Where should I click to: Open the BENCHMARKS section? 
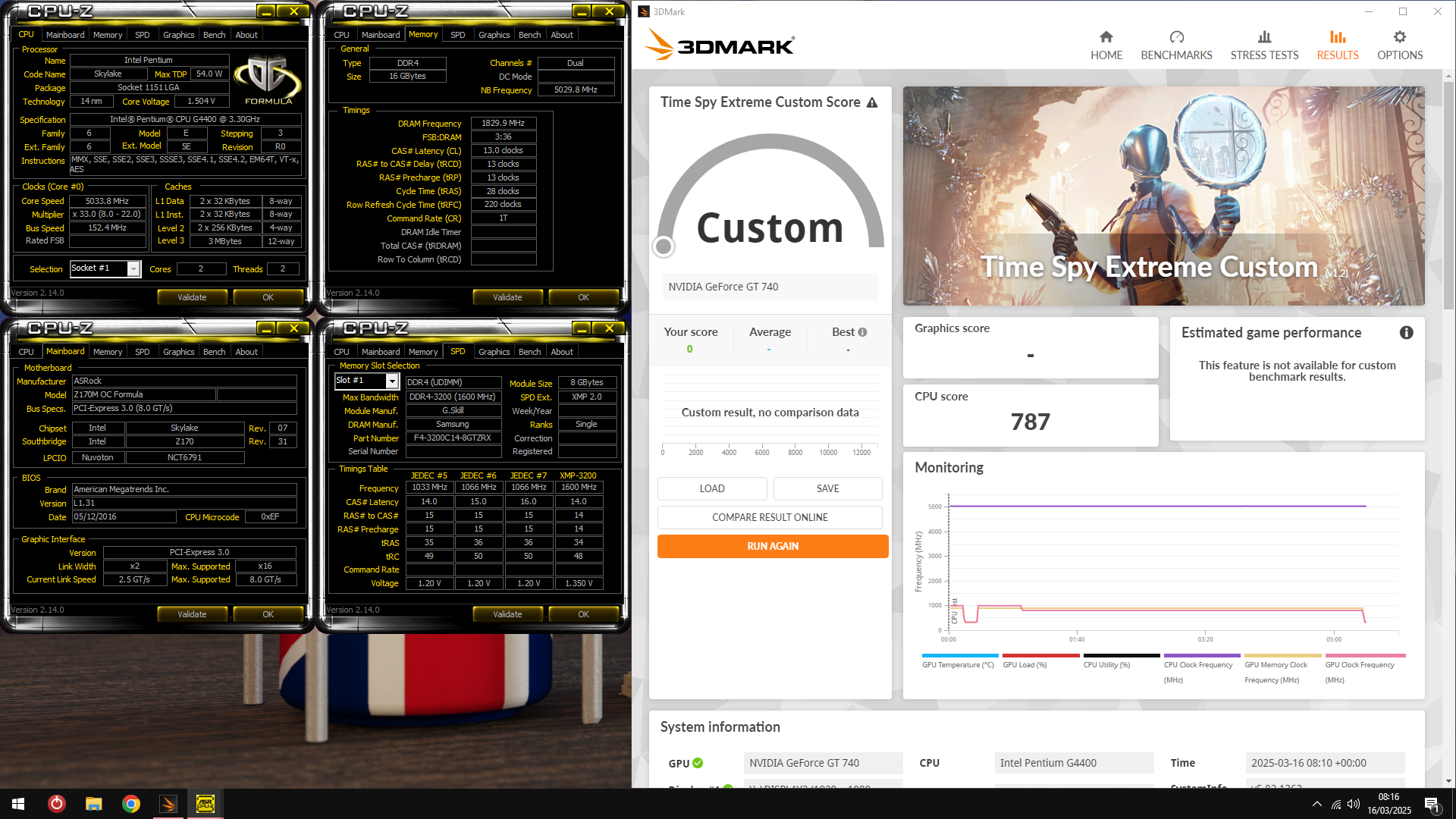pos(1176,45)
